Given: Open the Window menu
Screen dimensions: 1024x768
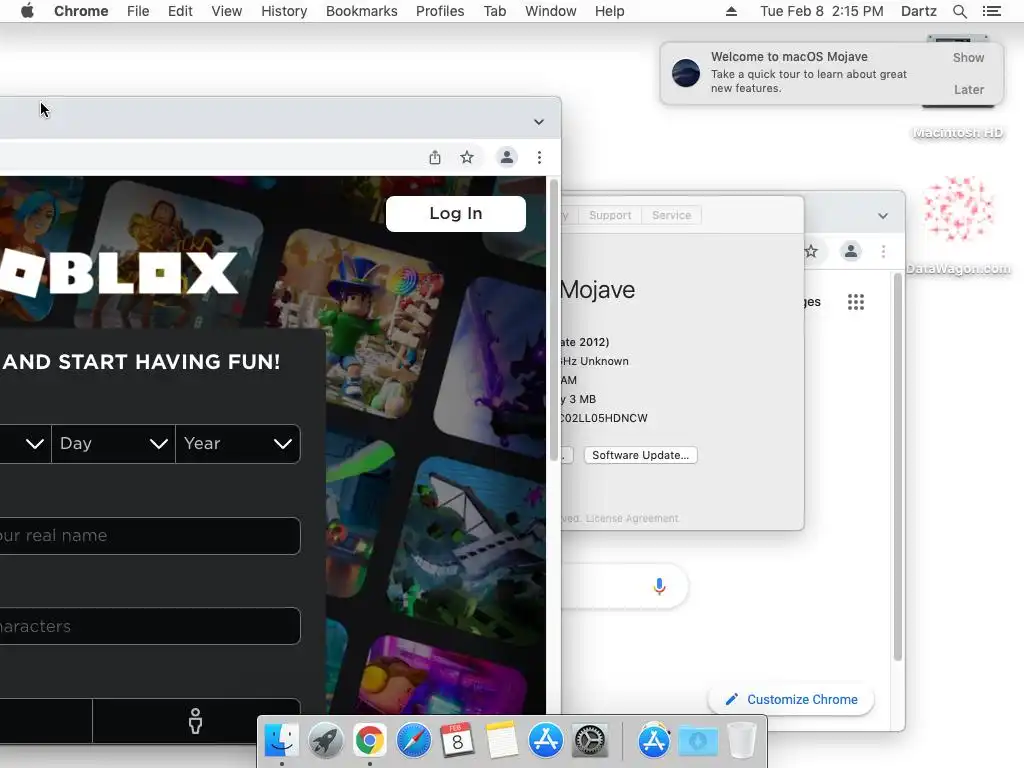Looking at the screenshot, I should (x=551, y=11).
